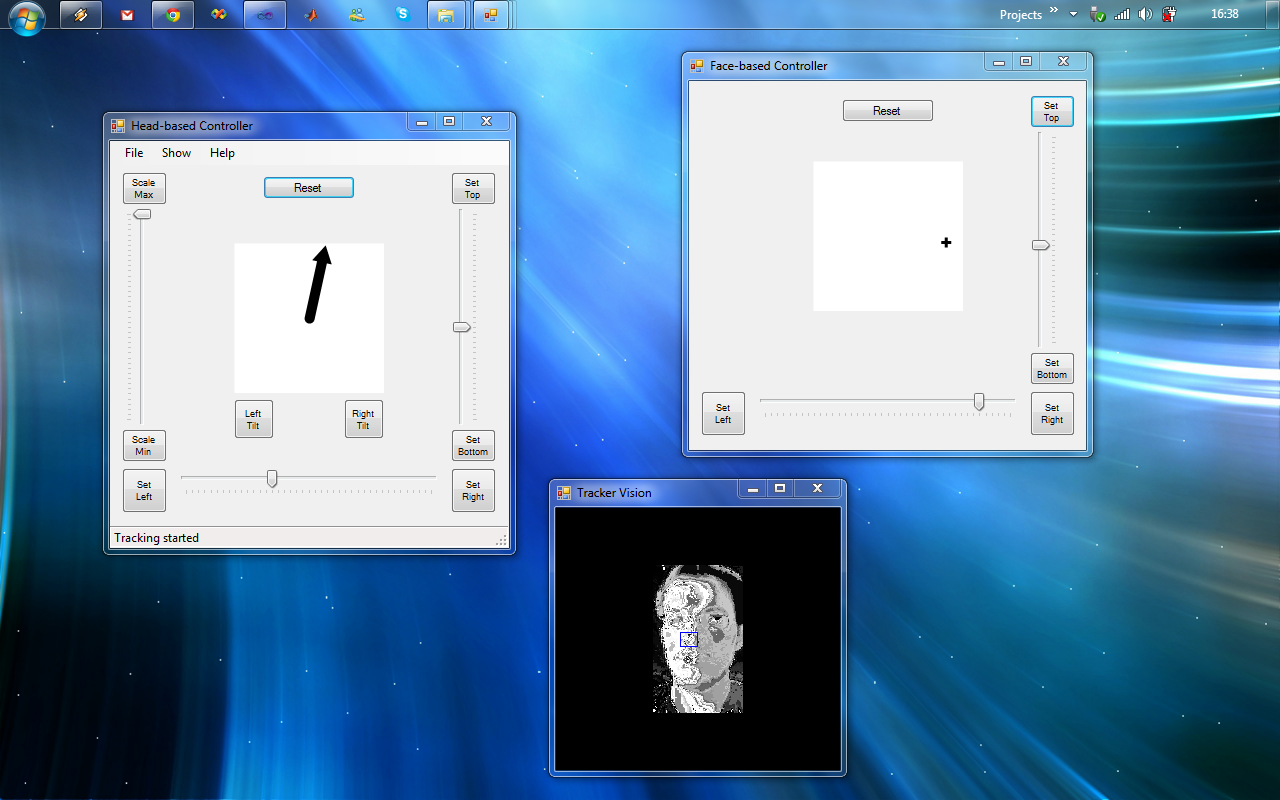Open the volume speaker tray icon

1145,14
